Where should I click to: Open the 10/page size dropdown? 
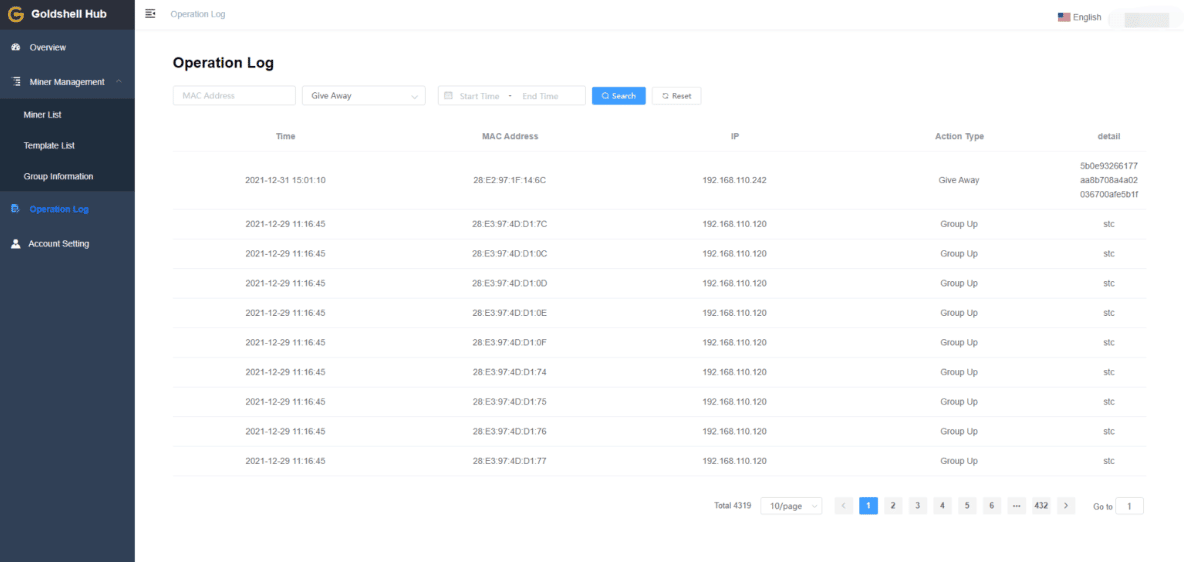791,506
